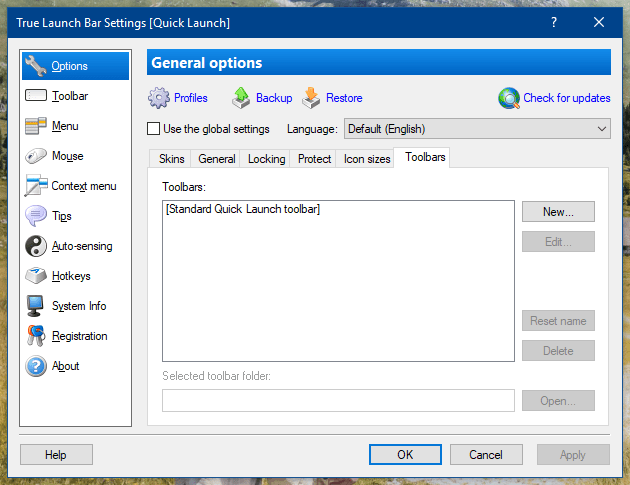Screen dimensions: 630x485
Task: Open the Protect tab
Action: (x=314, y=159)
